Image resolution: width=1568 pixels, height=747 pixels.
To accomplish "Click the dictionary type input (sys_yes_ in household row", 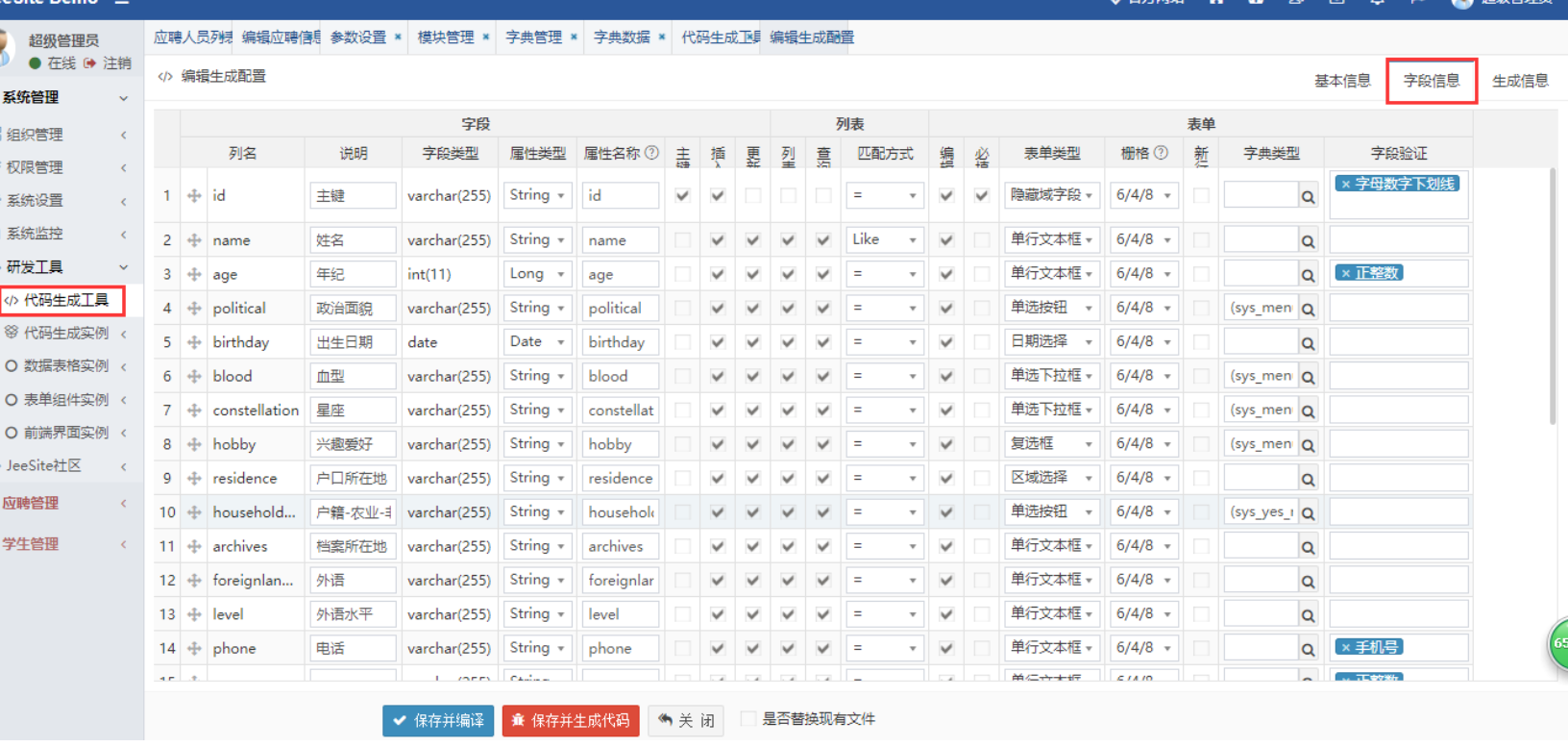I will click(x=1262, y=512).
